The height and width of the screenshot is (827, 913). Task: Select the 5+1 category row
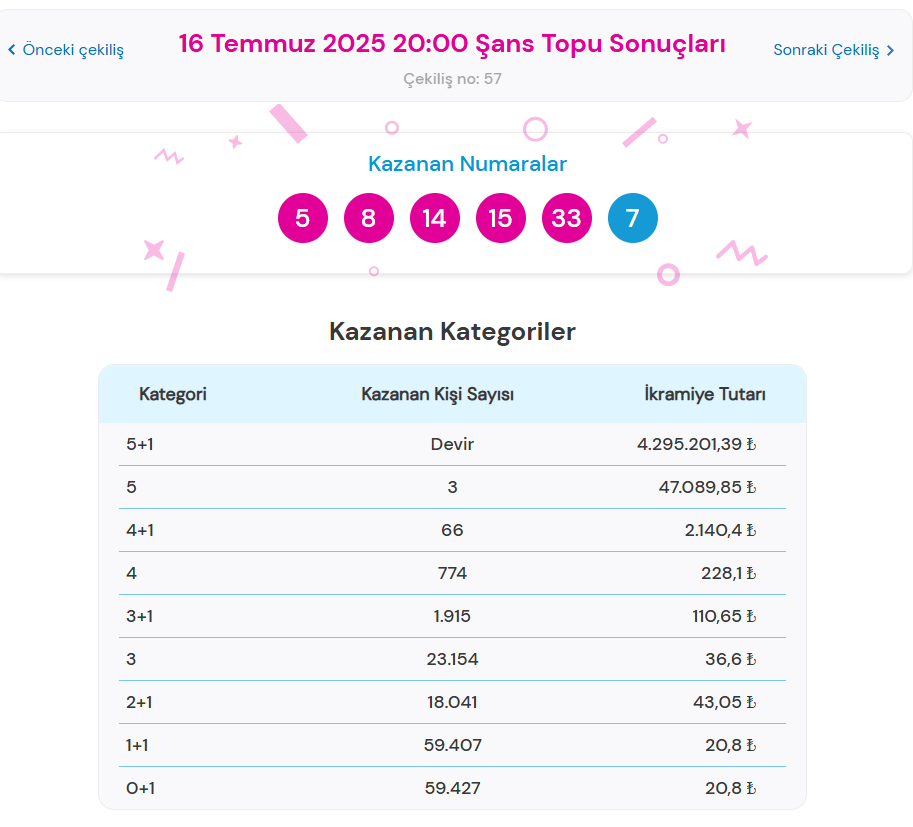pos(140,444)
